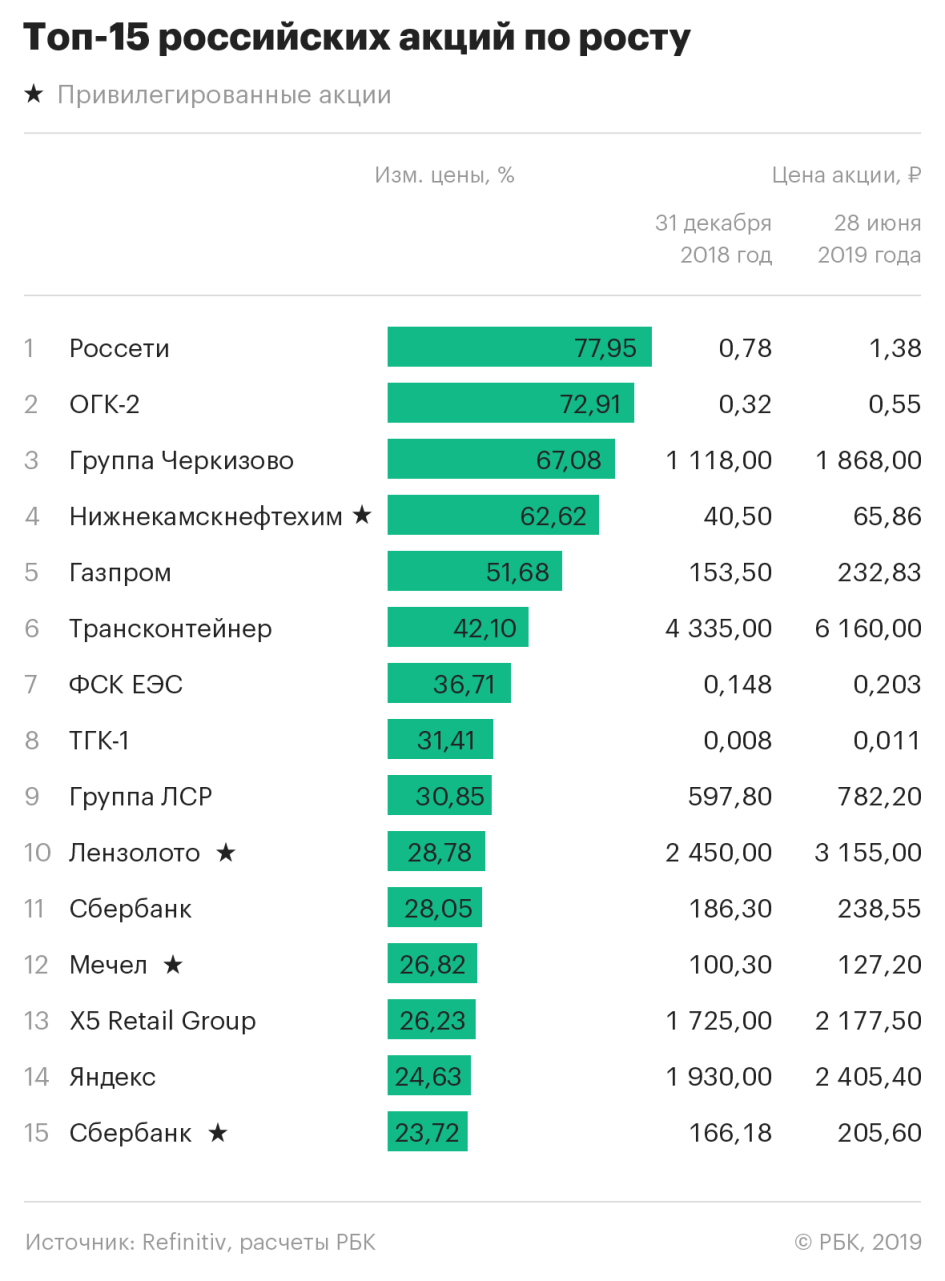The width and height of the screenshot is (945, 1281).
Task: Select the Трансконтейнер company name
Action: tap(170, 629)
